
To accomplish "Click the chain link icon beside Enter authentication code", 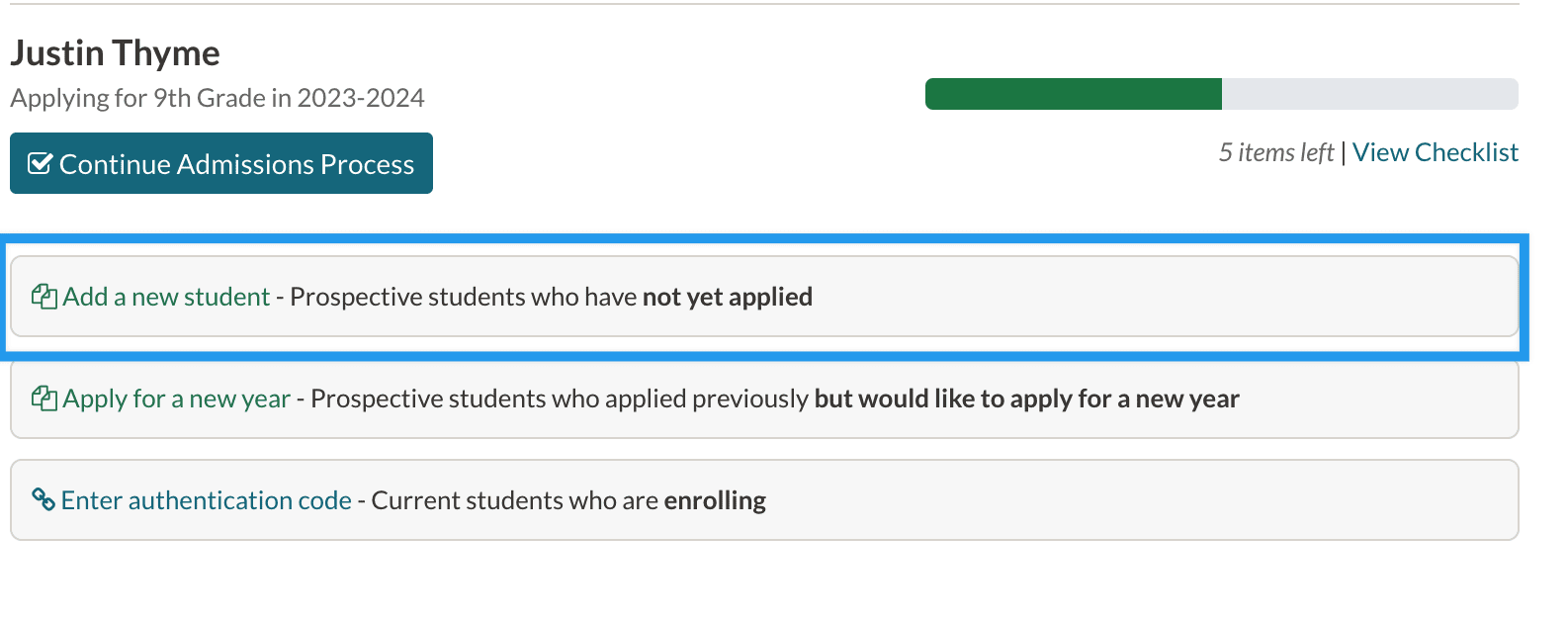I will click(x=43, y=499).
